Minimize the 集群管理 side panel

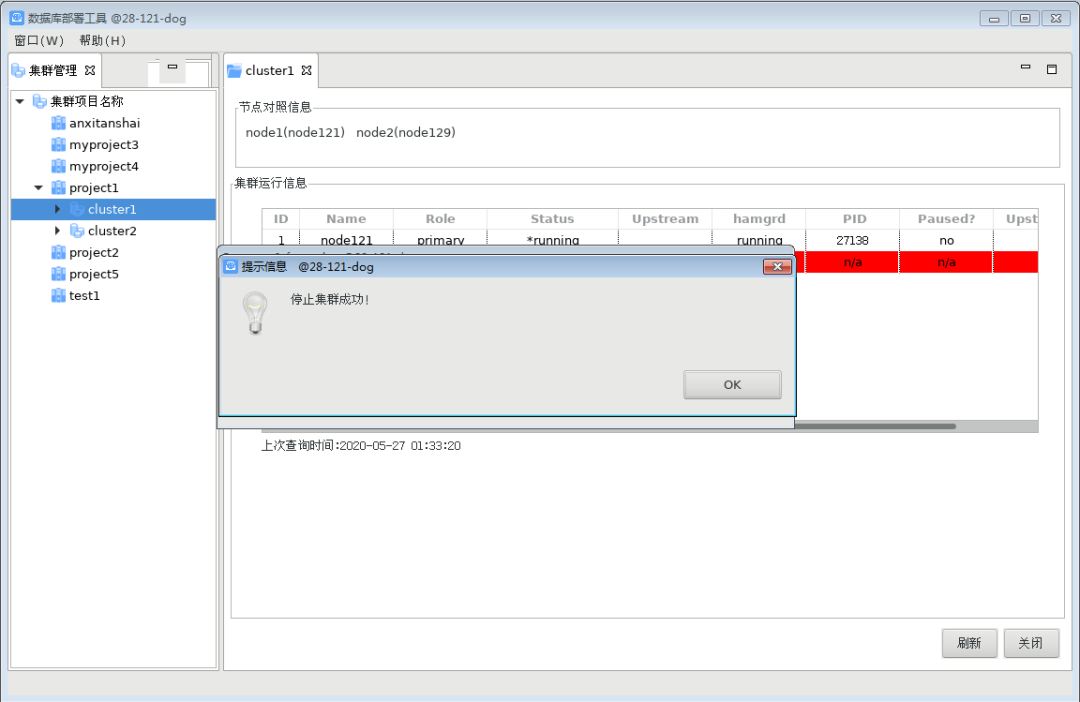[x=172, y=67]
